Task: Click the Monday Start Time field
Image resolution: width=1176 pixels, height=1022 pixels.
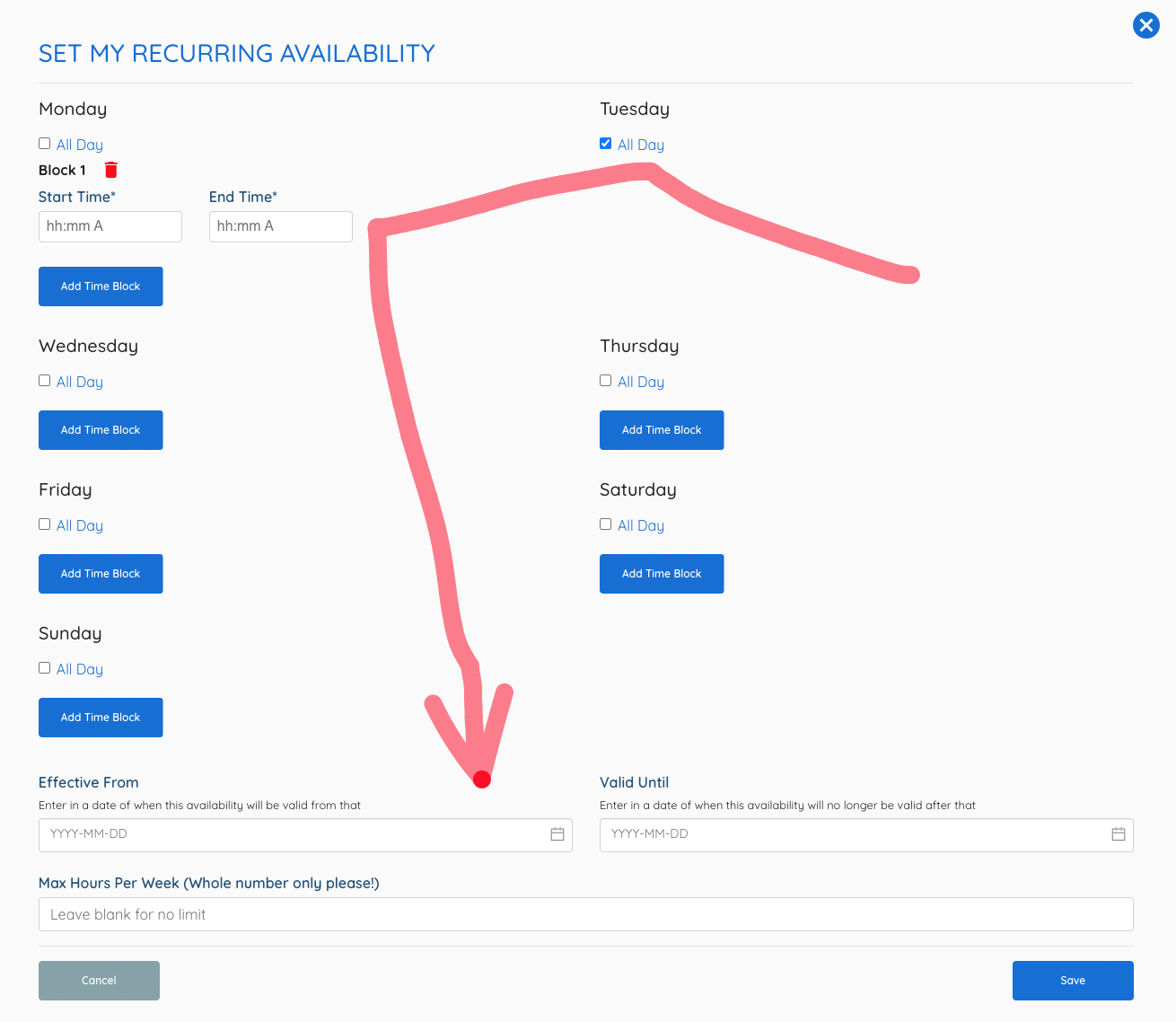Action: point(110,226)
